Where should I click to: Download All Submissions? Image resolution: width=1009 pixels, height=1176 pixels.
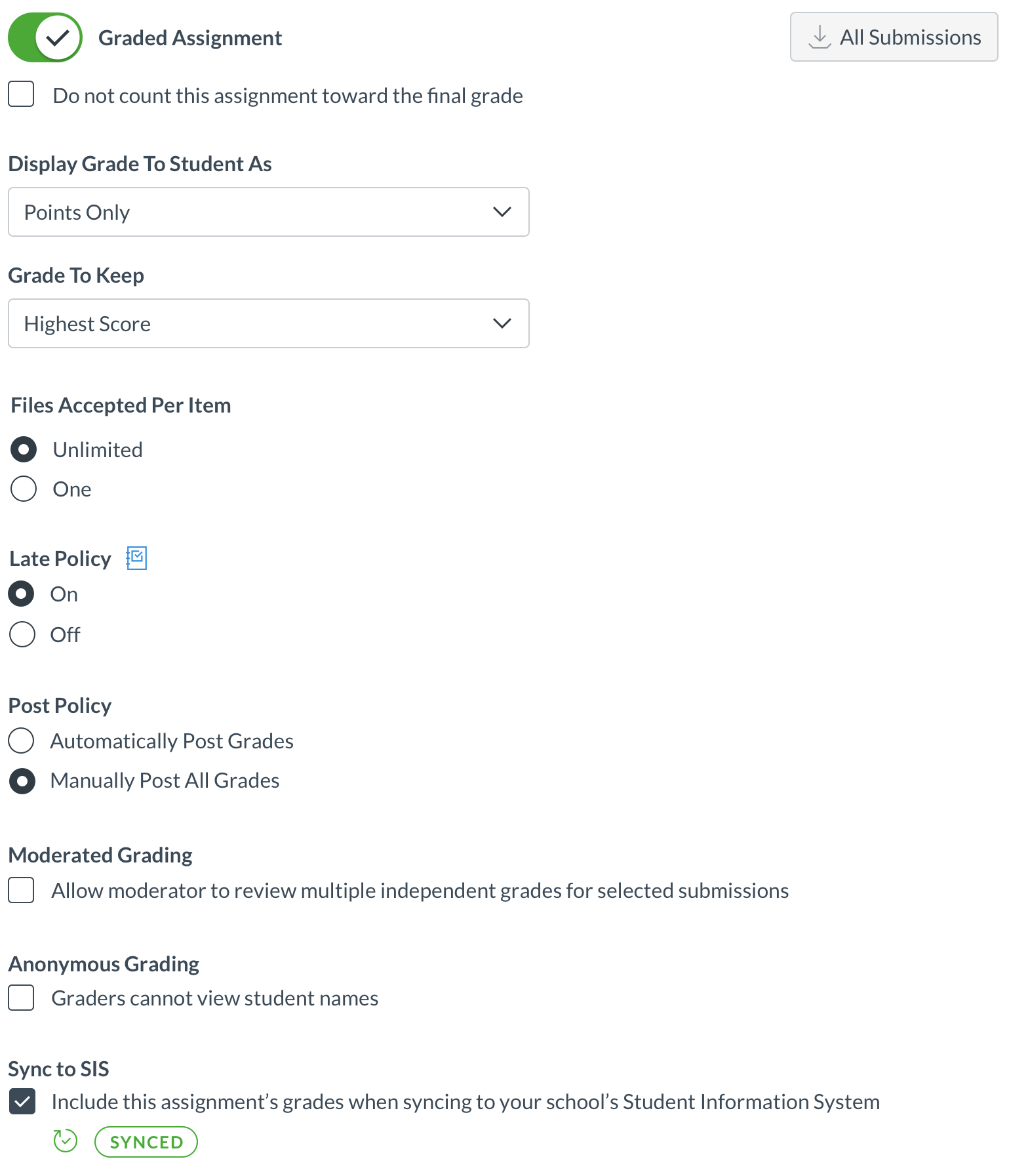894,37
